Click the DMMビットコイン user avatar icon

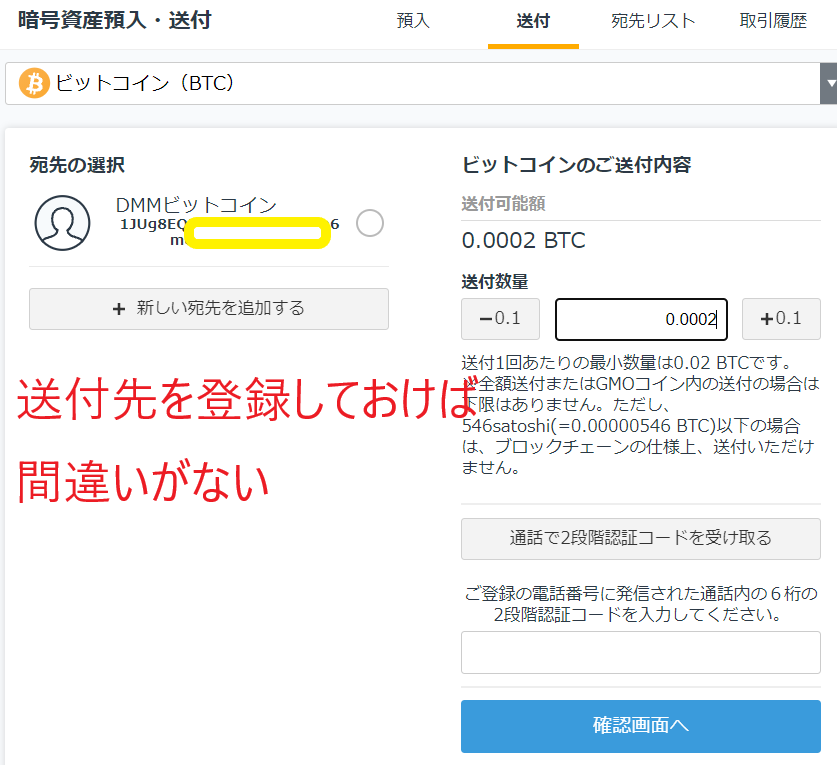click(62, 223)
